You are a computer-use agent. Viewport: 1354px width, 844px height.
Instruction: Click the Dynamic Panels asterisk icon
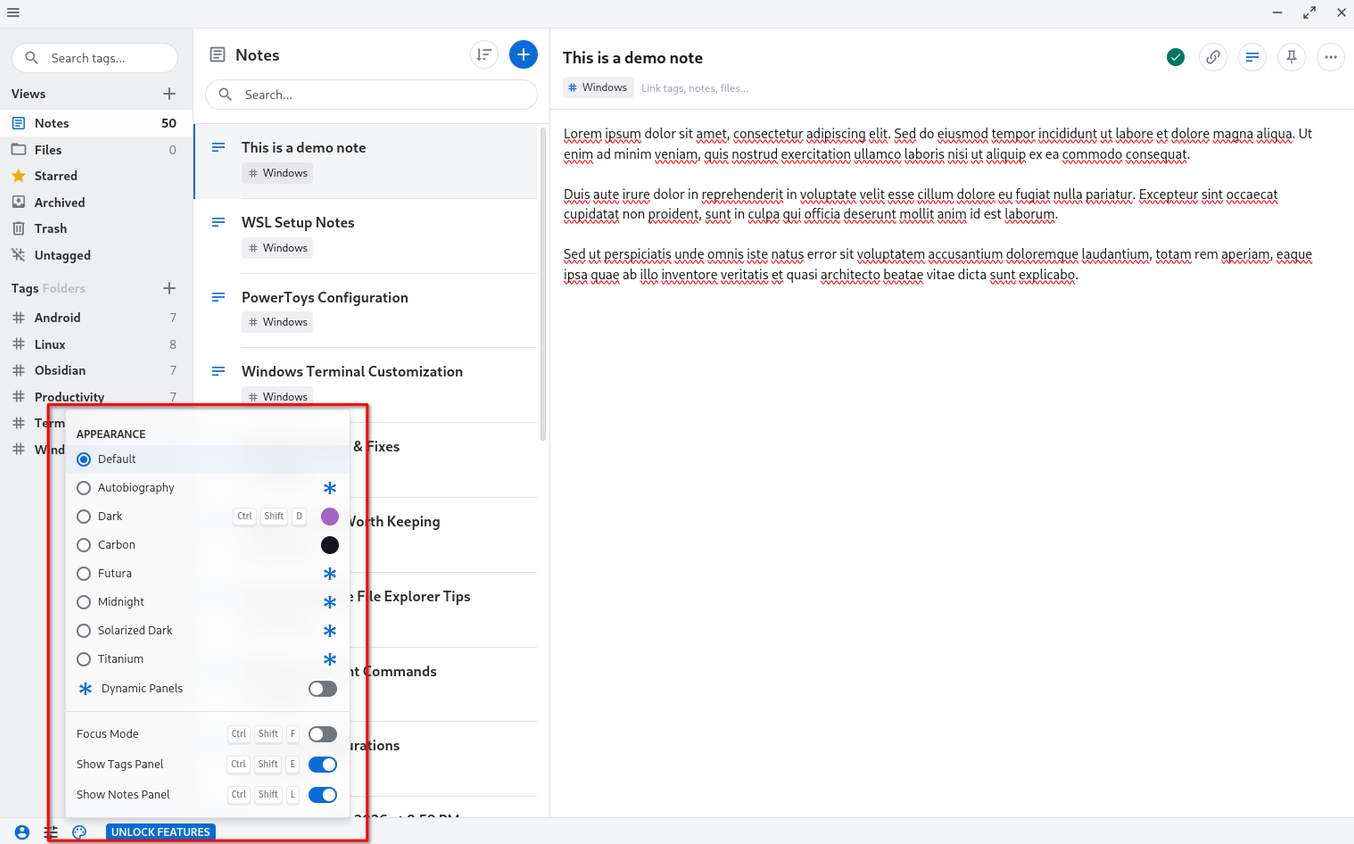85,689
